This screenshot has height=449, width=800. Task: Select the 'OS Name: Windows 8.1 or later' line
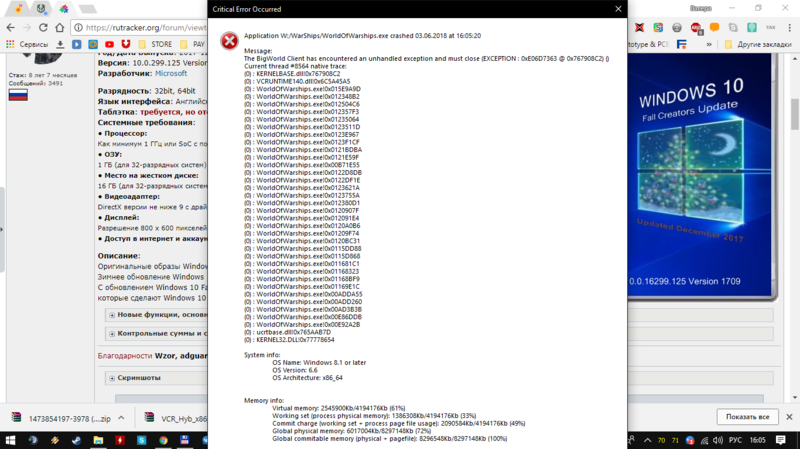(319, 362)
